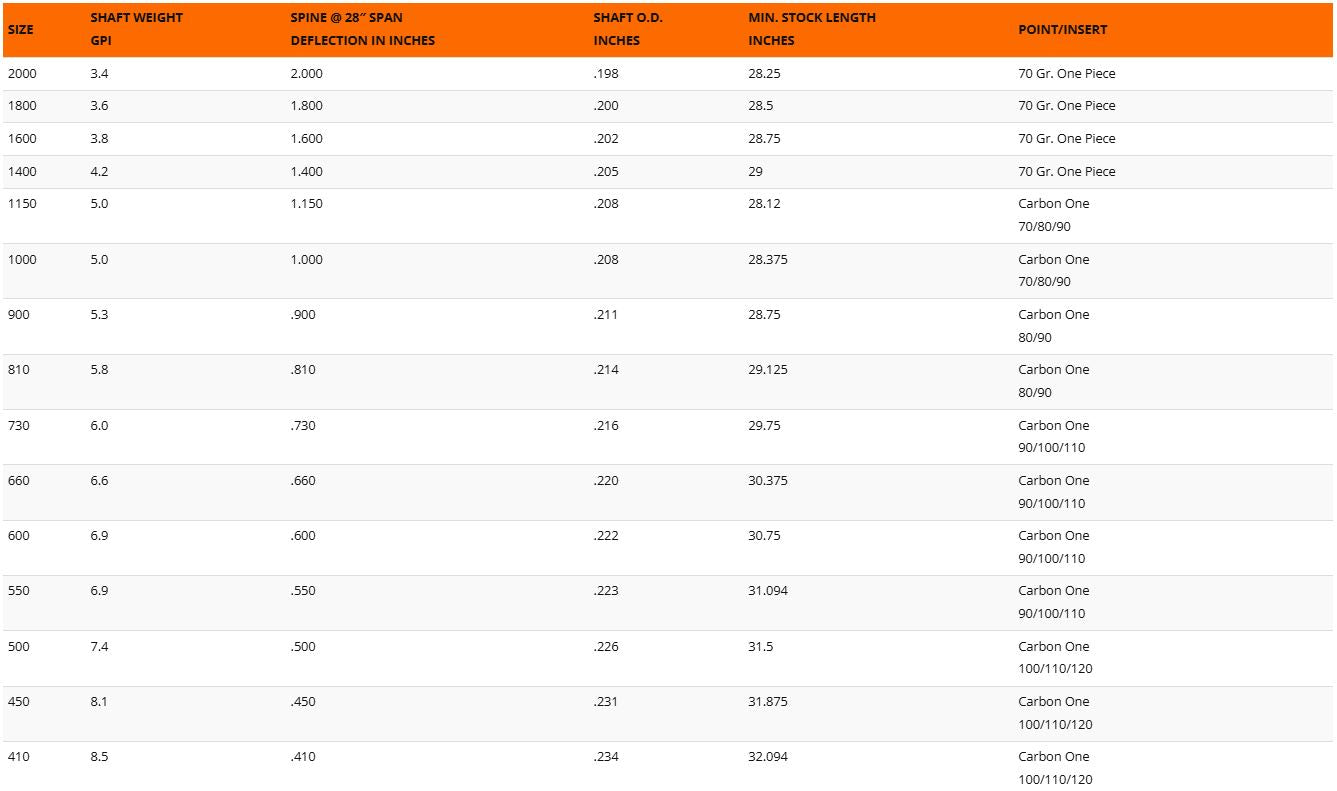Click the .205 shaft O.D. value
The height and width of the screenshot is (791, 1337).
tap(606, 172)
